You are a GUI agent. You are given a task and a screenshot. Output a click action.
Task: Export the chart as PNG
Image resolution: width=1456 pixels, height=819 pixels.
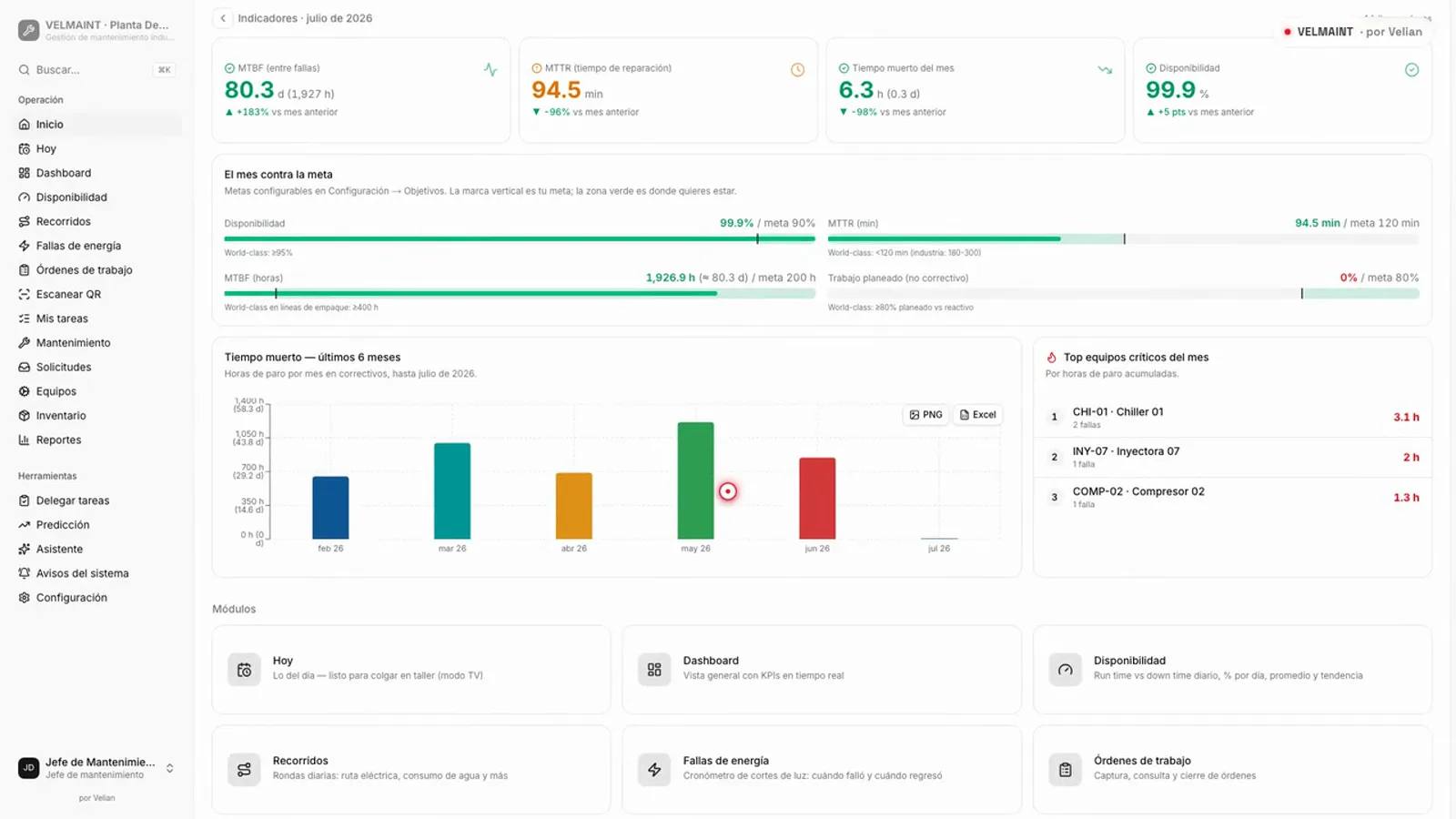[925, 415]
